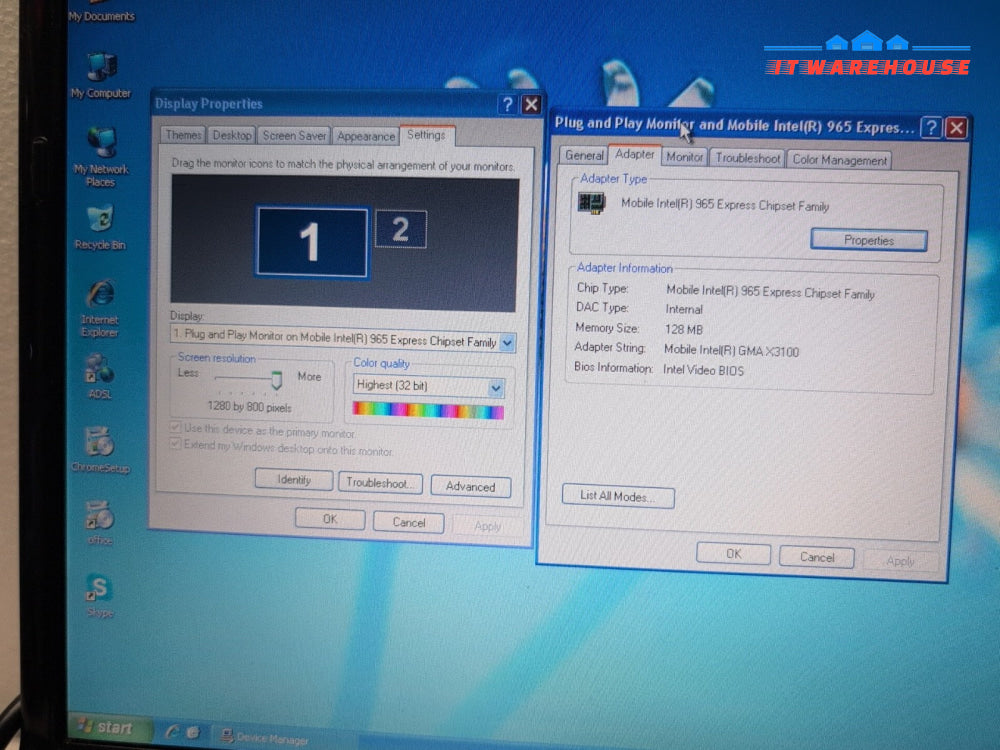Click the Memory Size value 128 MB
This screenshot has height=750, width=1000.
[684, 329]
